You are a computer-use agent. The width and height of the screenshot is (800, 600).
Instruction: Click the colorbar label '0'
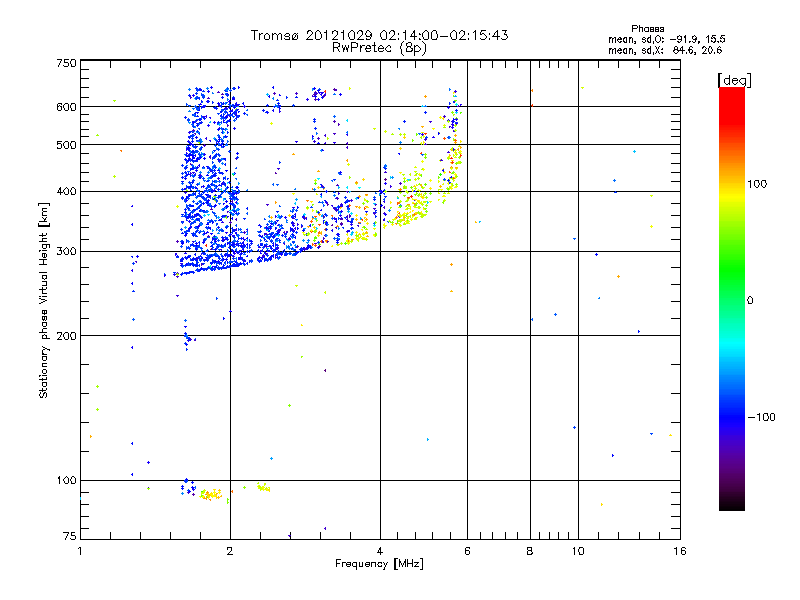(x=750, y=301)
